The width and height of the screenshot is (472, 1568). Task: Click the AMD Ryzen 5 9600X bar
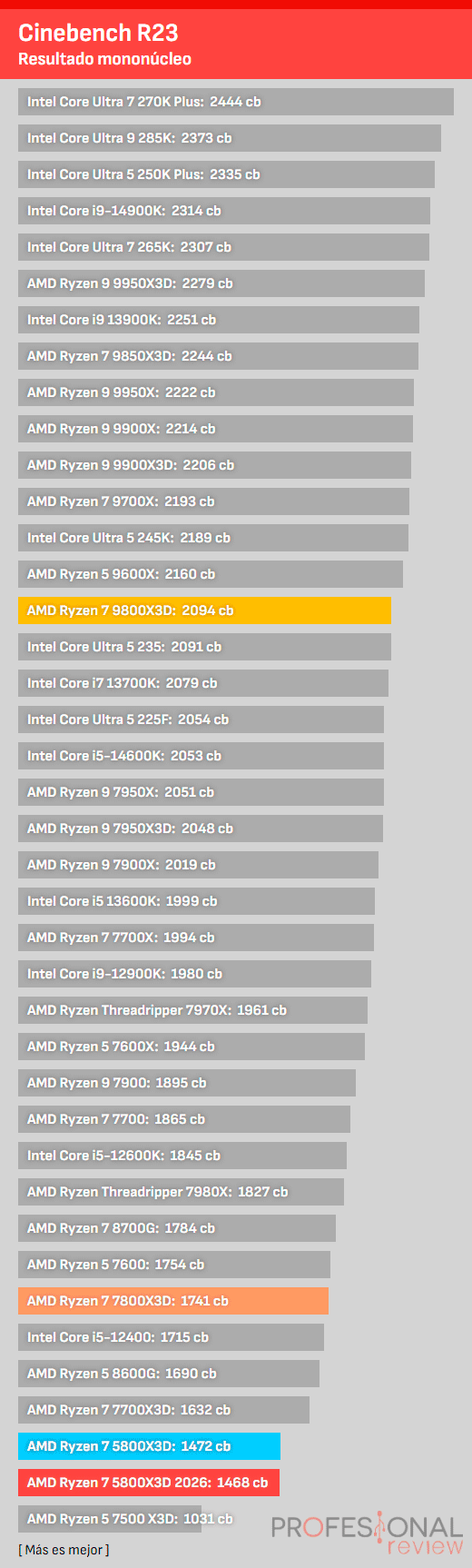[211, 574]
